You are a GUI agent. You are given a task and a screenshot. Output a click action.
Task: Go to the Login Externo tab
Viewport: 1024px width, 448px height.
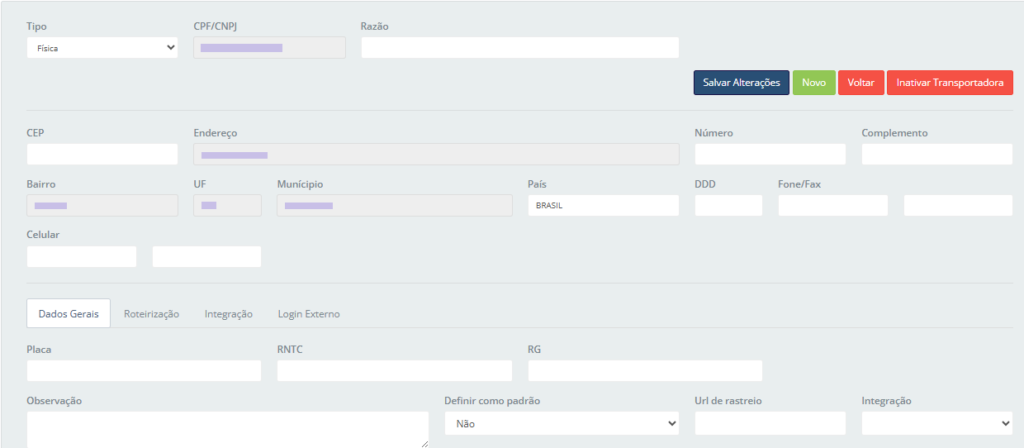pyautogui.click(x=309, y=314)
